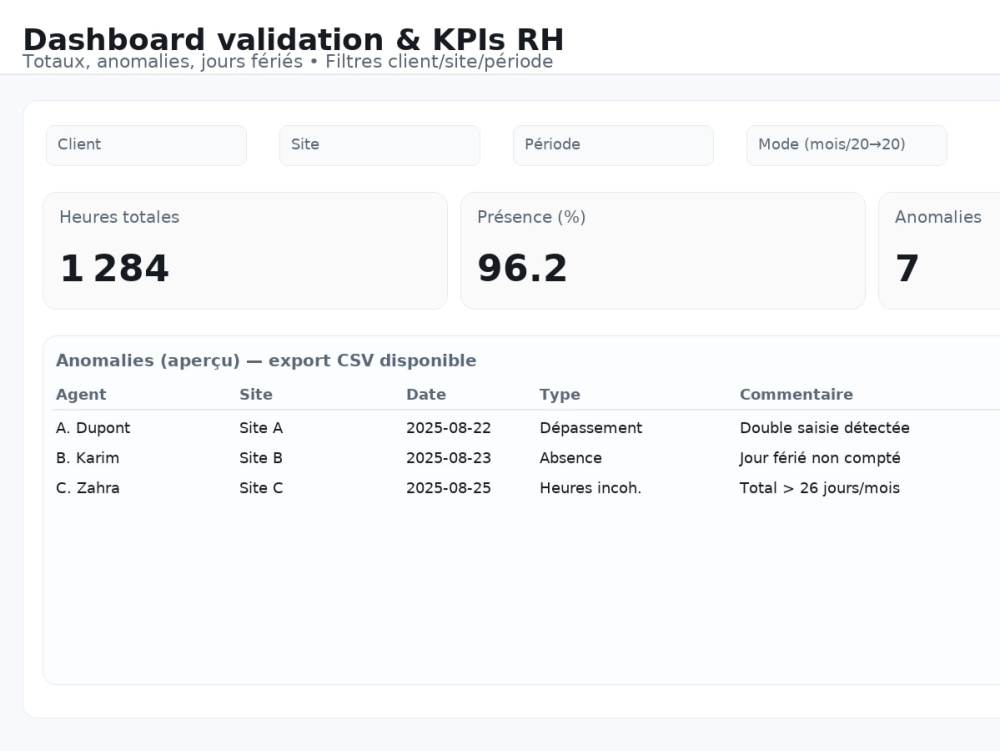Click the Anomalies (aperçu) export CSV heading
Screen dimensions: 1000x751
click(x=266, y=360)
